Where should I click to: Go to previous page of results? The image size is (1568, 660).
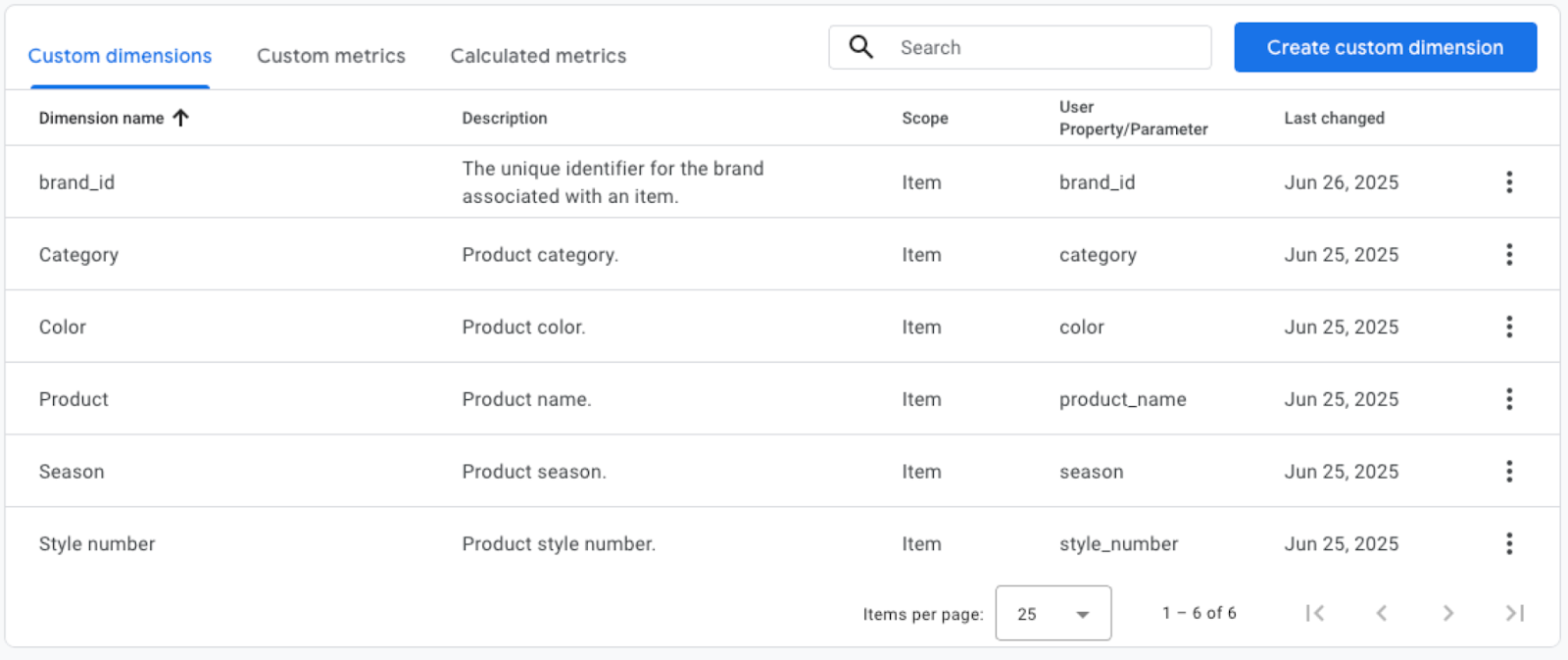[1382, 613]
